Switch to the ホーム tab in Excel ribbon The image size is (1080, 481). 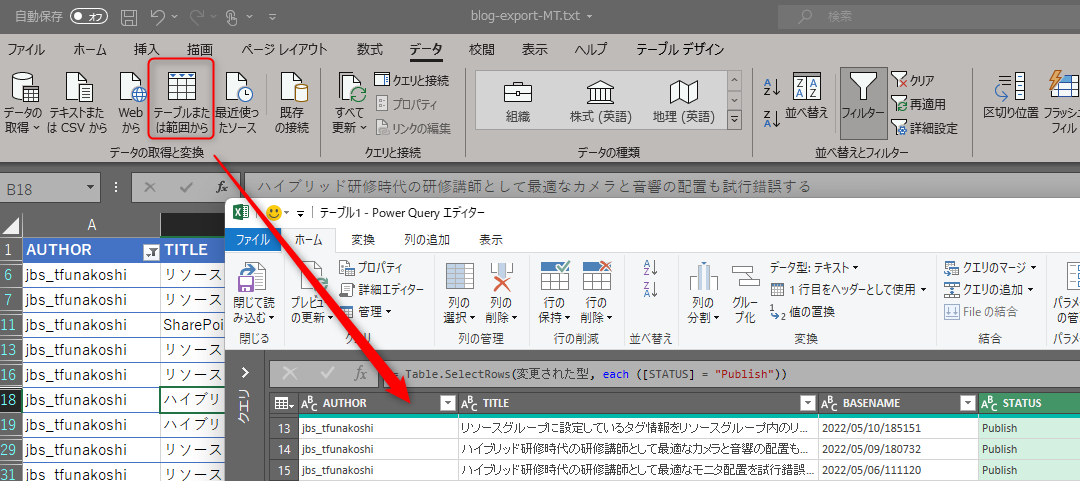90,49
